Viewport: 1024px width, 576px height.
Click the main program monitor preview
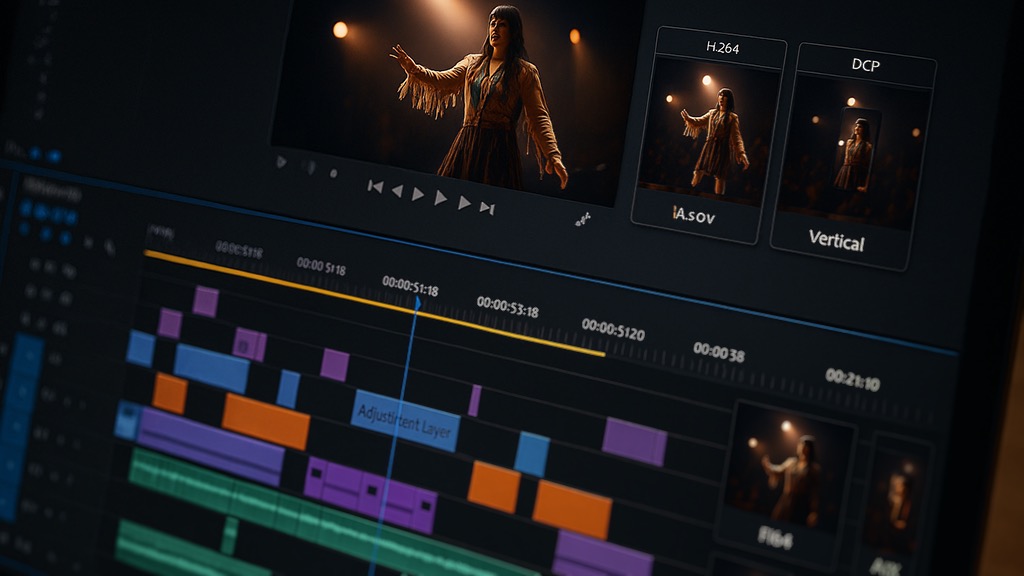457,98
